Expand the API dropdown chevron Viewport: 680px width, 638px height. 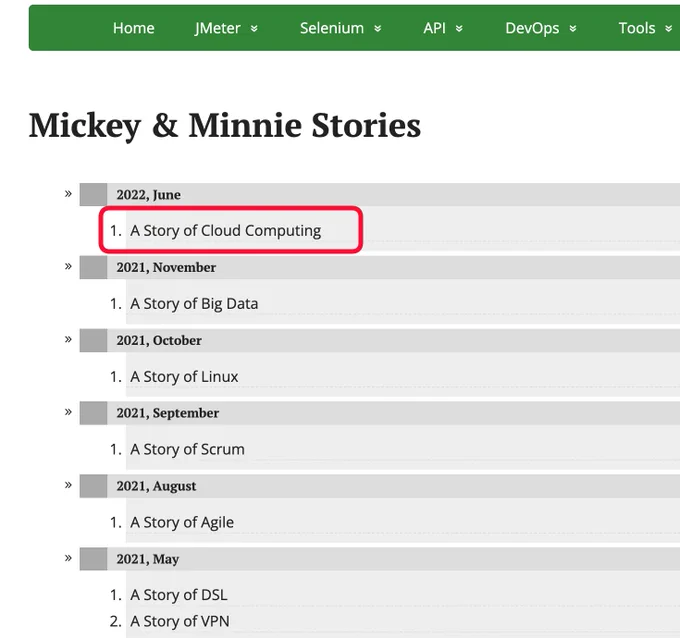459,29
